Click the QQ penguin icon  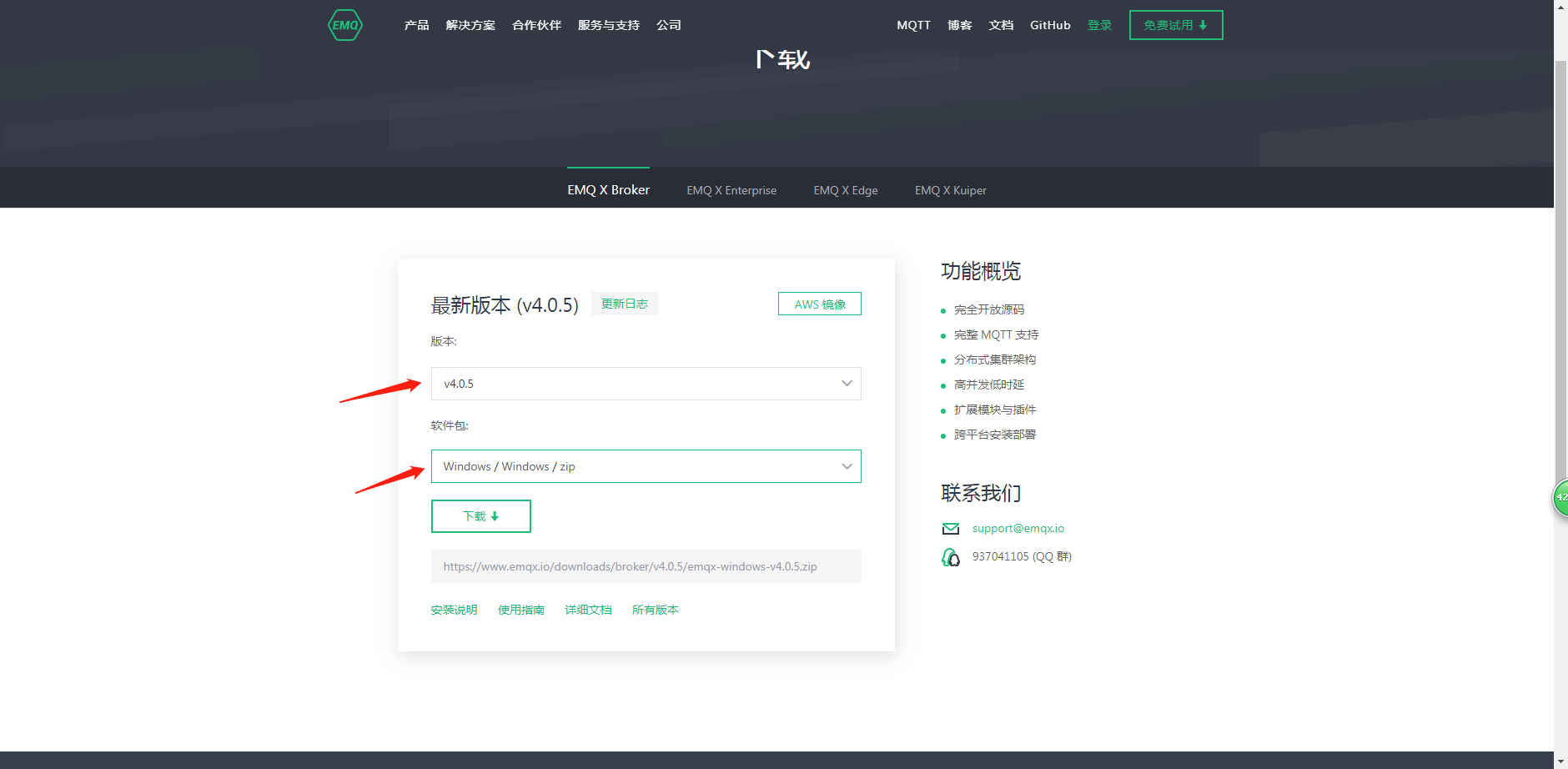tap(951, 557)
